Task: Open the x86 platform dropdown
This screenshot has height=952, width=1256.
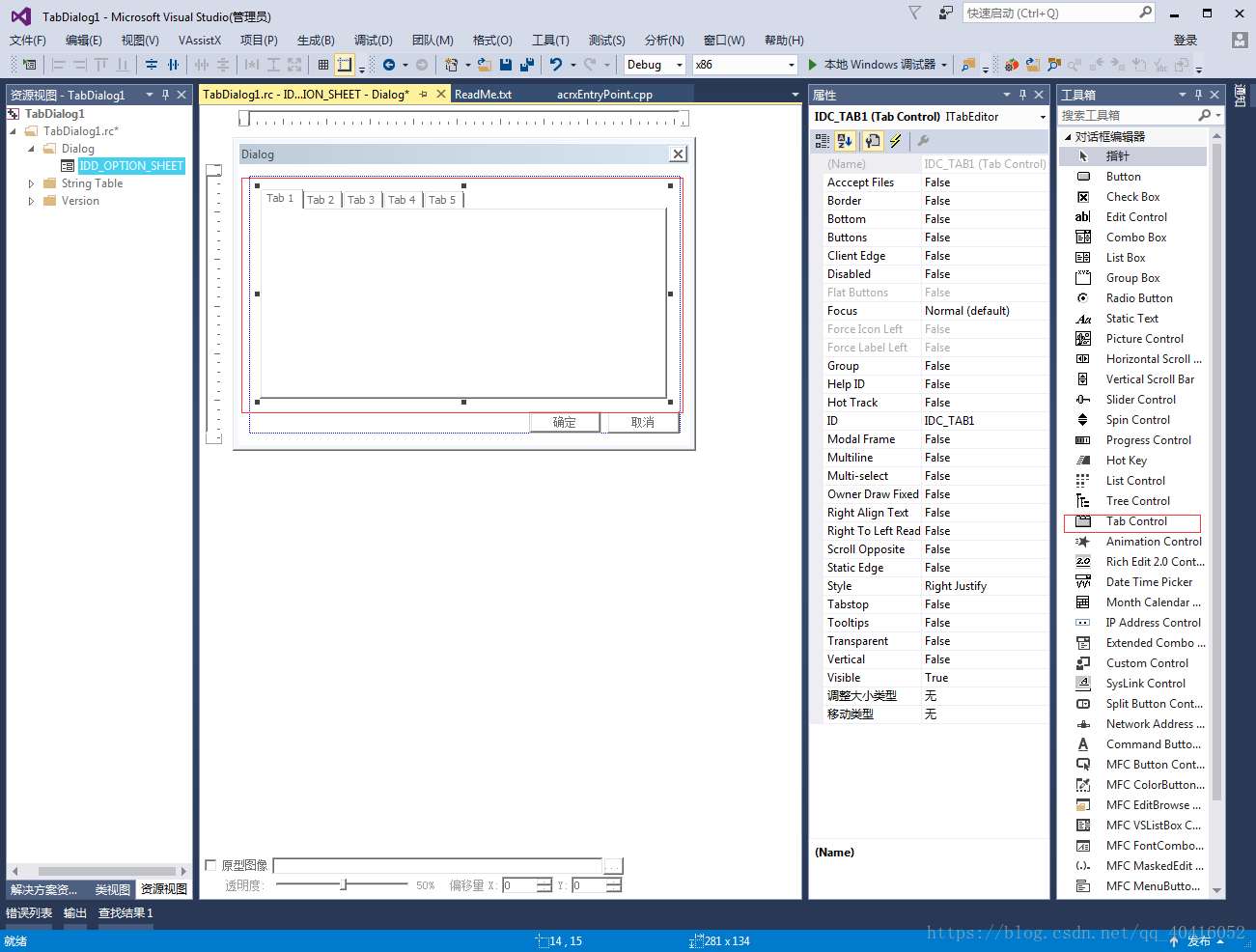Action: (x=745, y=65)
